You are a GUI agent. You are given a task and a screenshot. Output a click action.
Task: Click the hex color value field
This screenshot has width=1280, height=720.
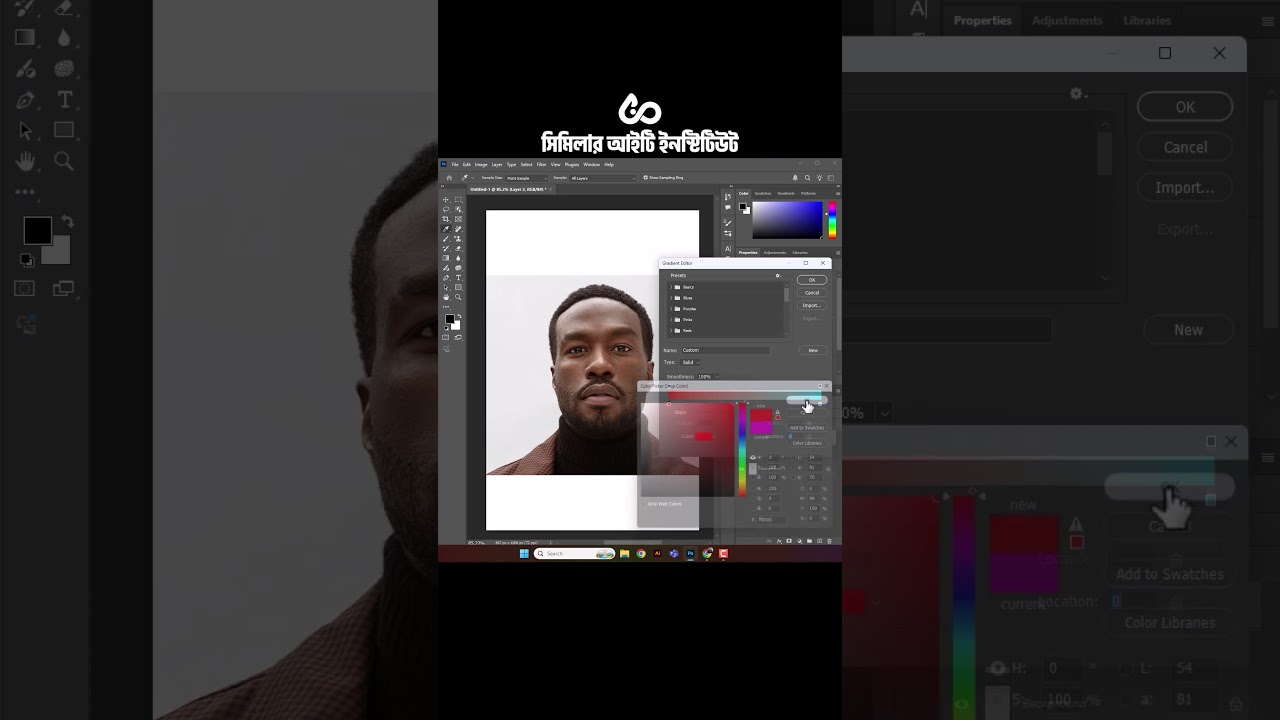point(771,519)
